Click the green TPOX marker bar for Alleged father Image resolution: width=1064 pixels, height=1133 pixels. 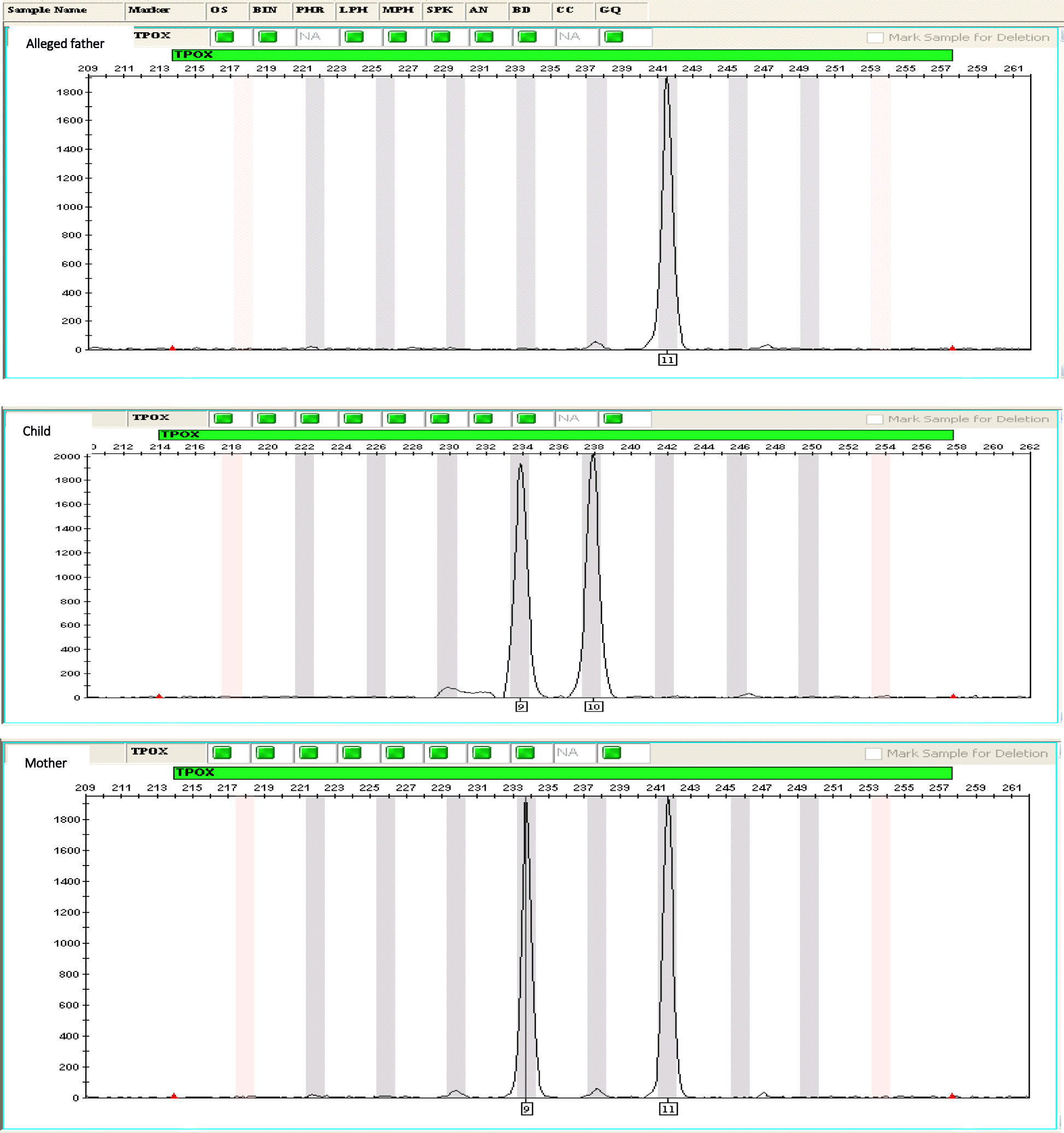(562, 55)
